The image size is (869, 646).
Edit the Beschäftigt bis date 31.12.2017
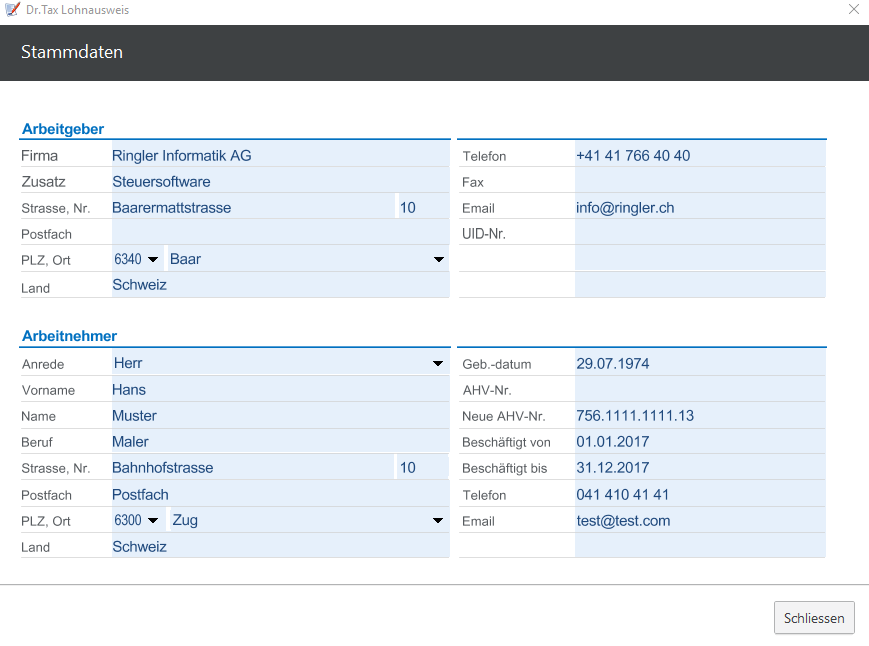tap(700, 468)
